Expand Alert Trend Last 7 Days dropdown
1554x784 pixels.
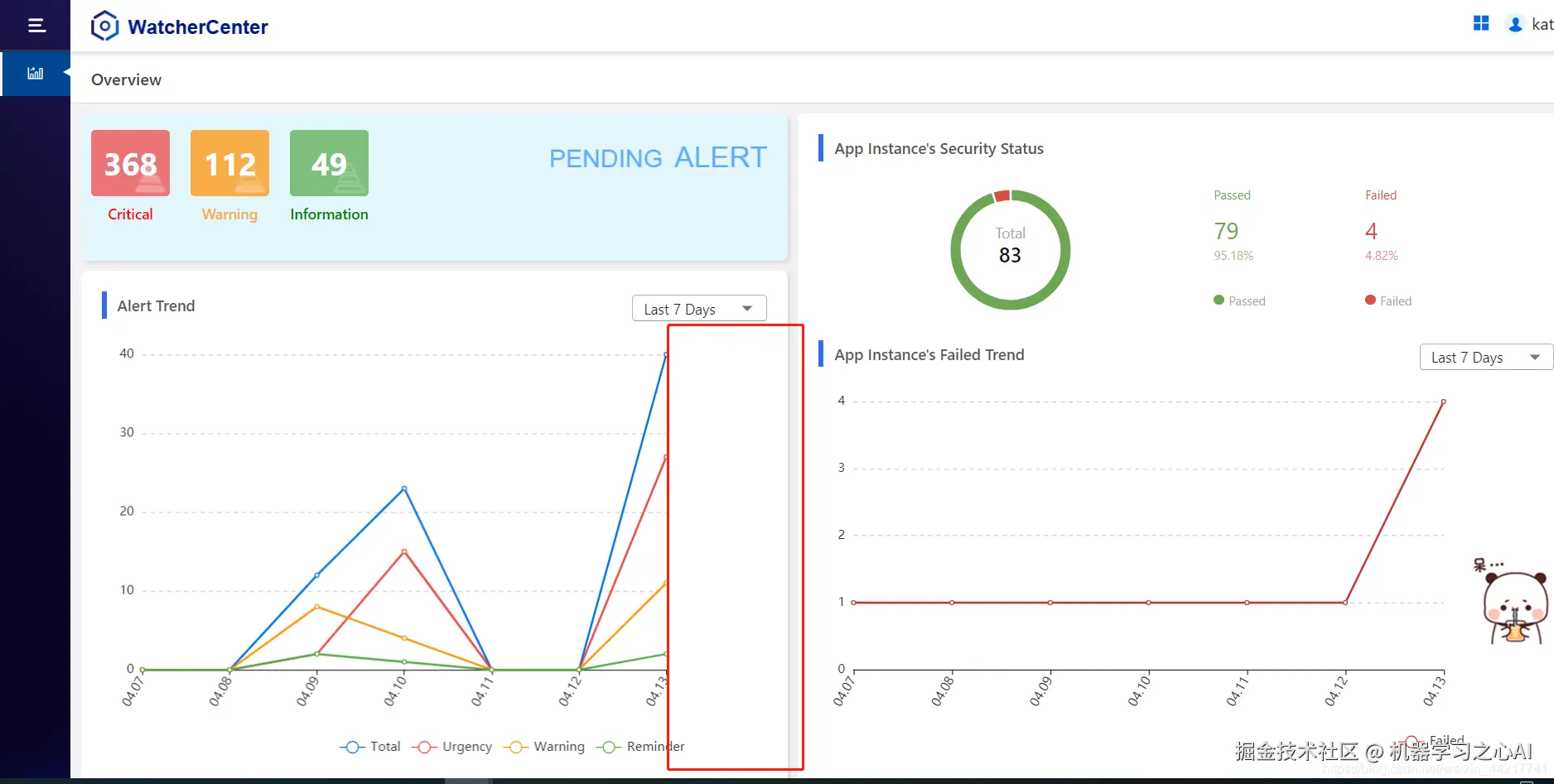[699, 308]
